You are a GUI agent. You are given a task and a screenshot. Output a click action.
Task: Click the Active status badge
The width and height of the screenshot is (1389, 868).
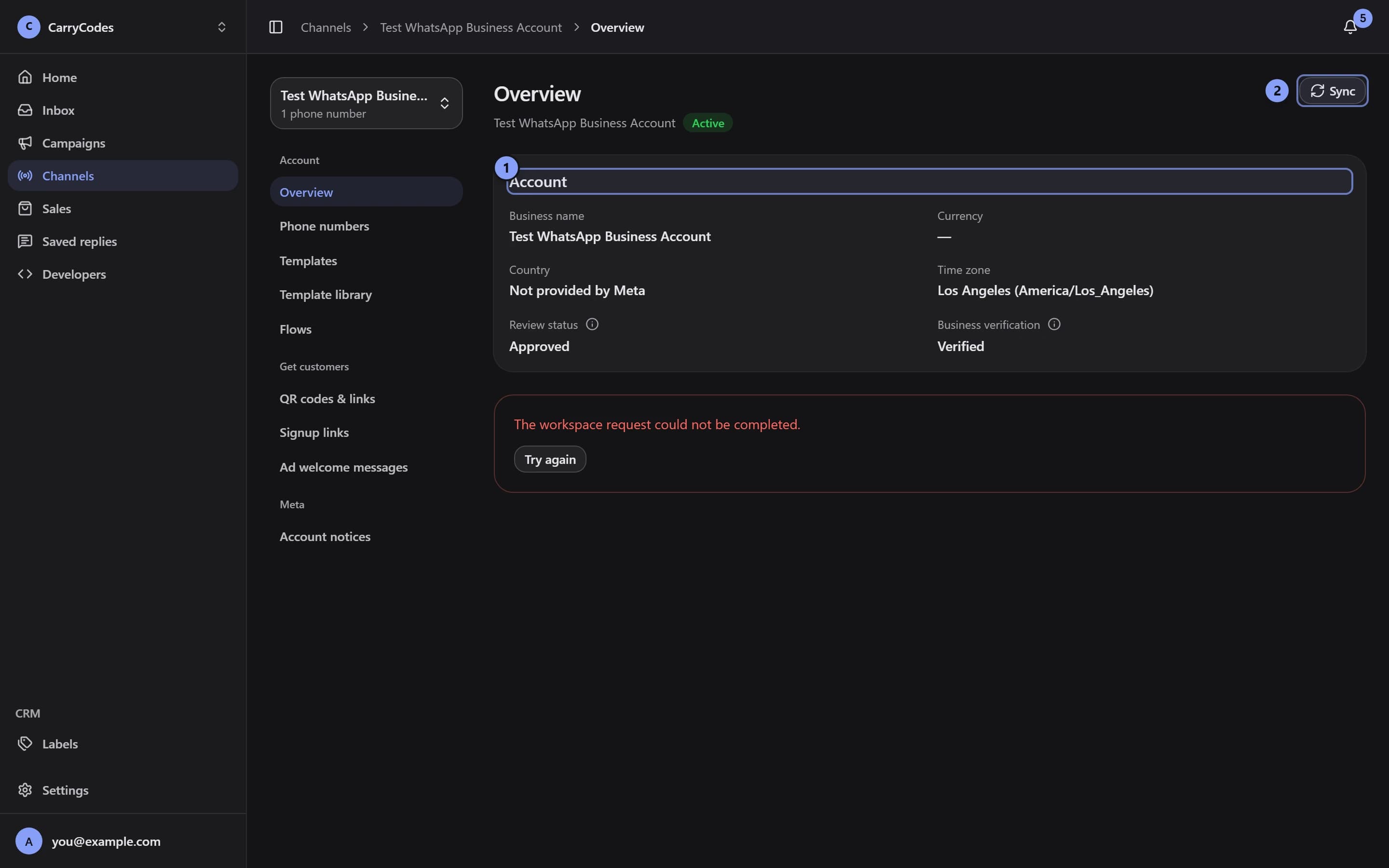[708, 123]
